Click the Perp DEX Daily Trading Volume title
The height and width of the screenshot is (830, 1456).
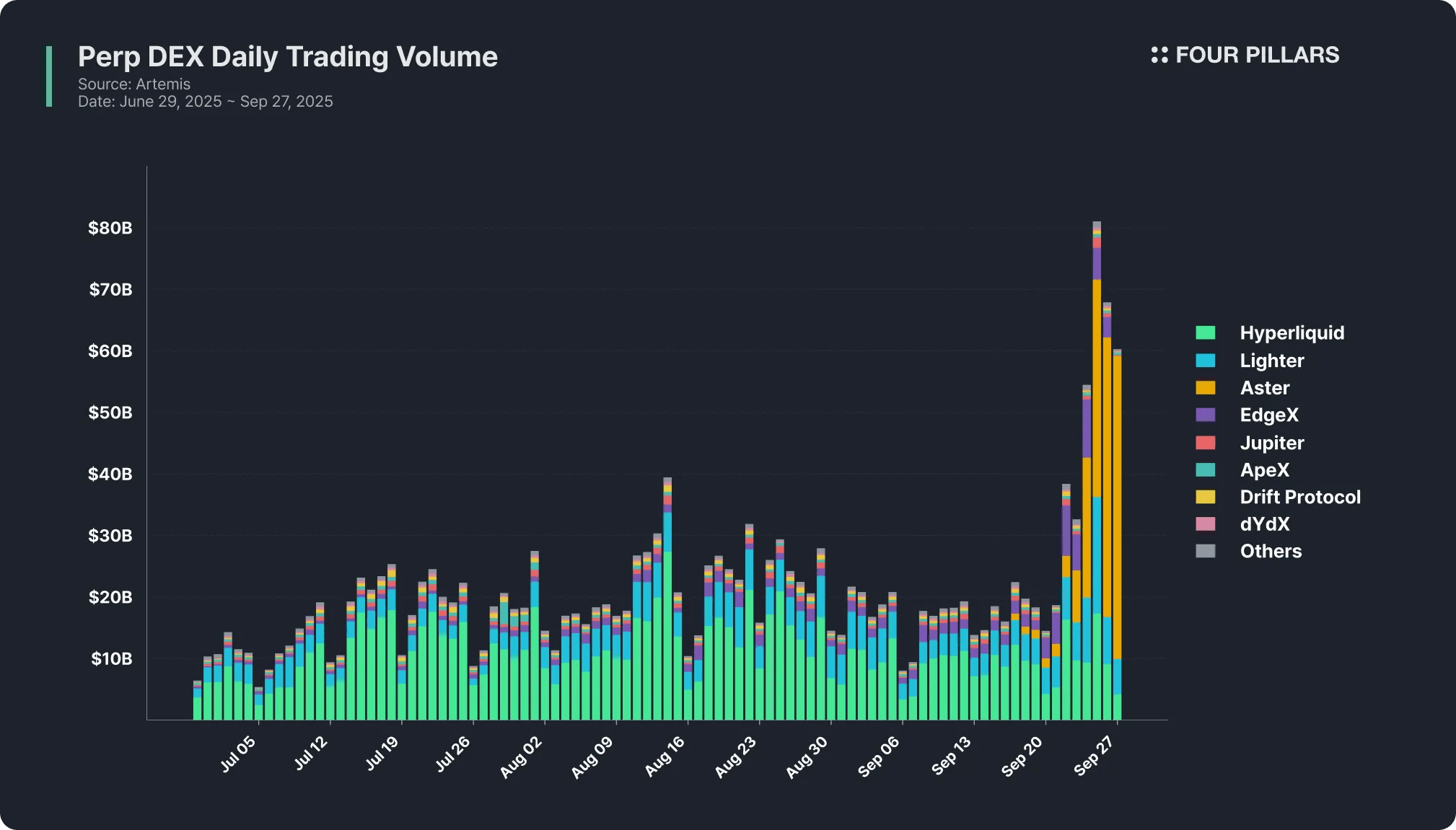coord(287,56)
